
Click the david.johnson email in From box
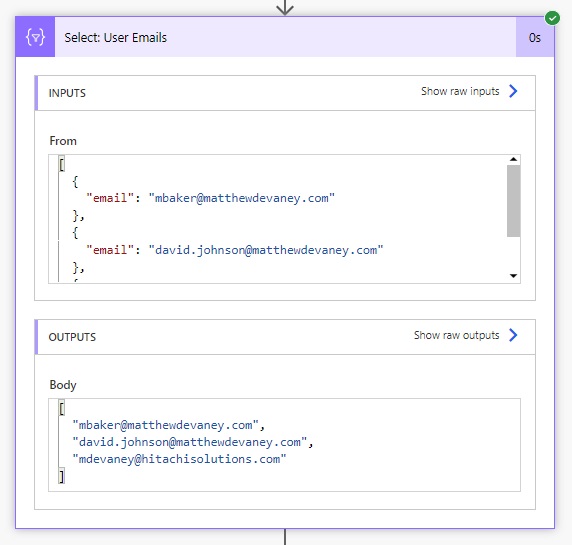point(266,250)
